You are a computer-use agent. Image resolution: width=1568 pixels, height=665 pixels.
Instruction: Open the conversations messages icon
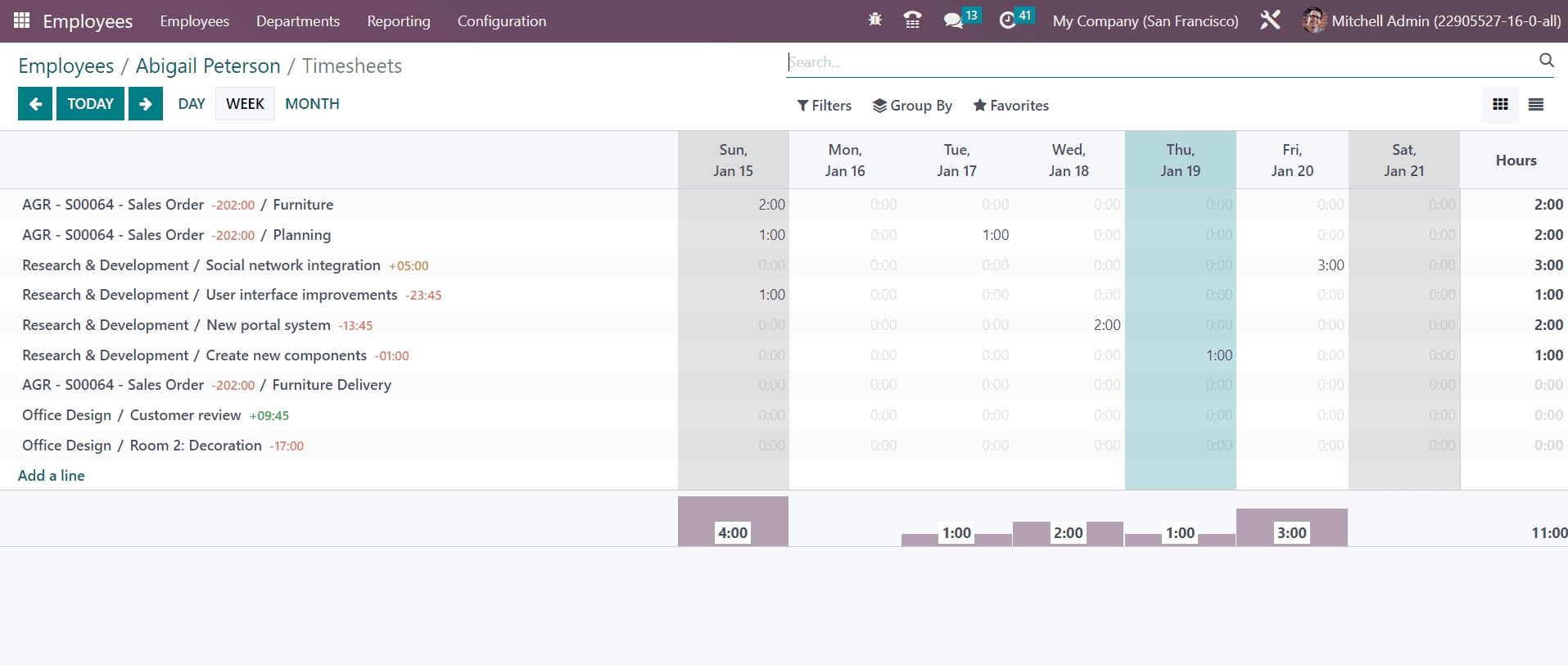click(953, 20)
